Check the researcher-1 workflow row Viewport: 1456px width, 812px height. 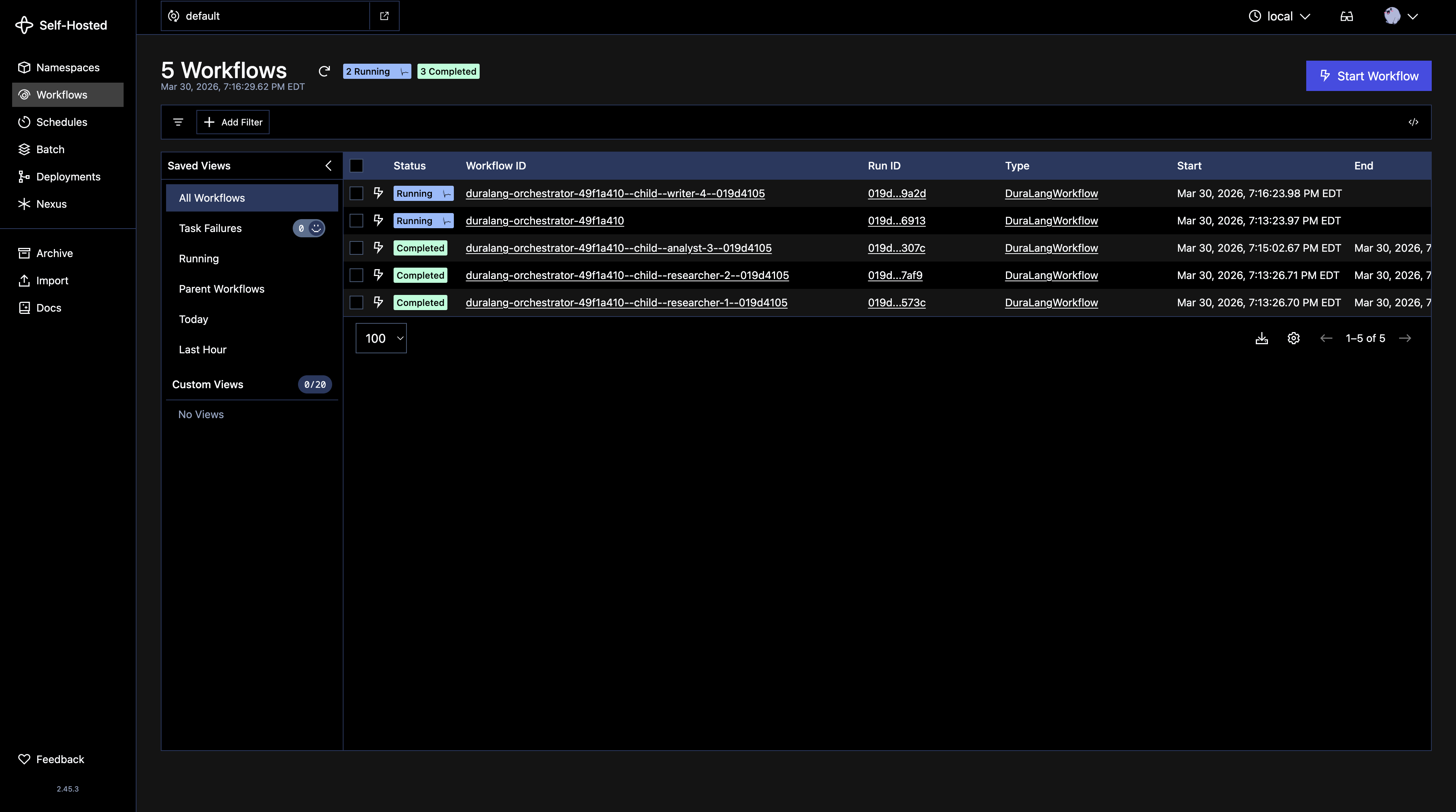[356, 302]
